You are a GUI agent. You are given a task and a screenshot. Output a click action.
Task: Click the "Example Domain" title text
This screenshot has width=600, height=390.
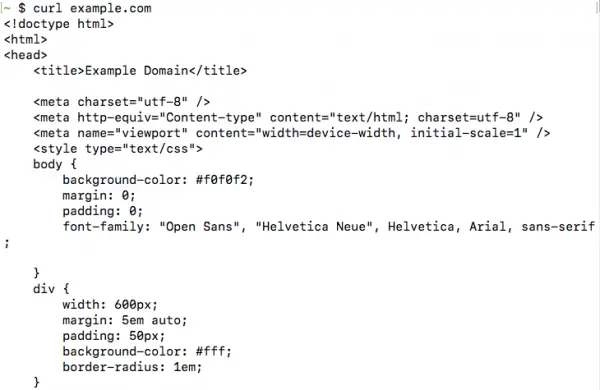pos(137,71)
